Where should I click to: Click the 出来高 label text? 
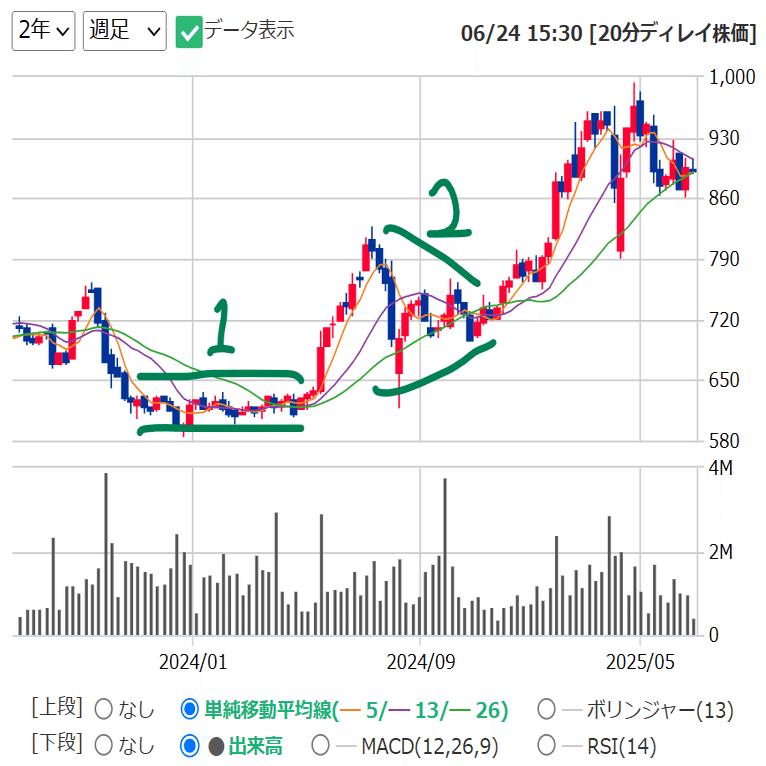255,746
